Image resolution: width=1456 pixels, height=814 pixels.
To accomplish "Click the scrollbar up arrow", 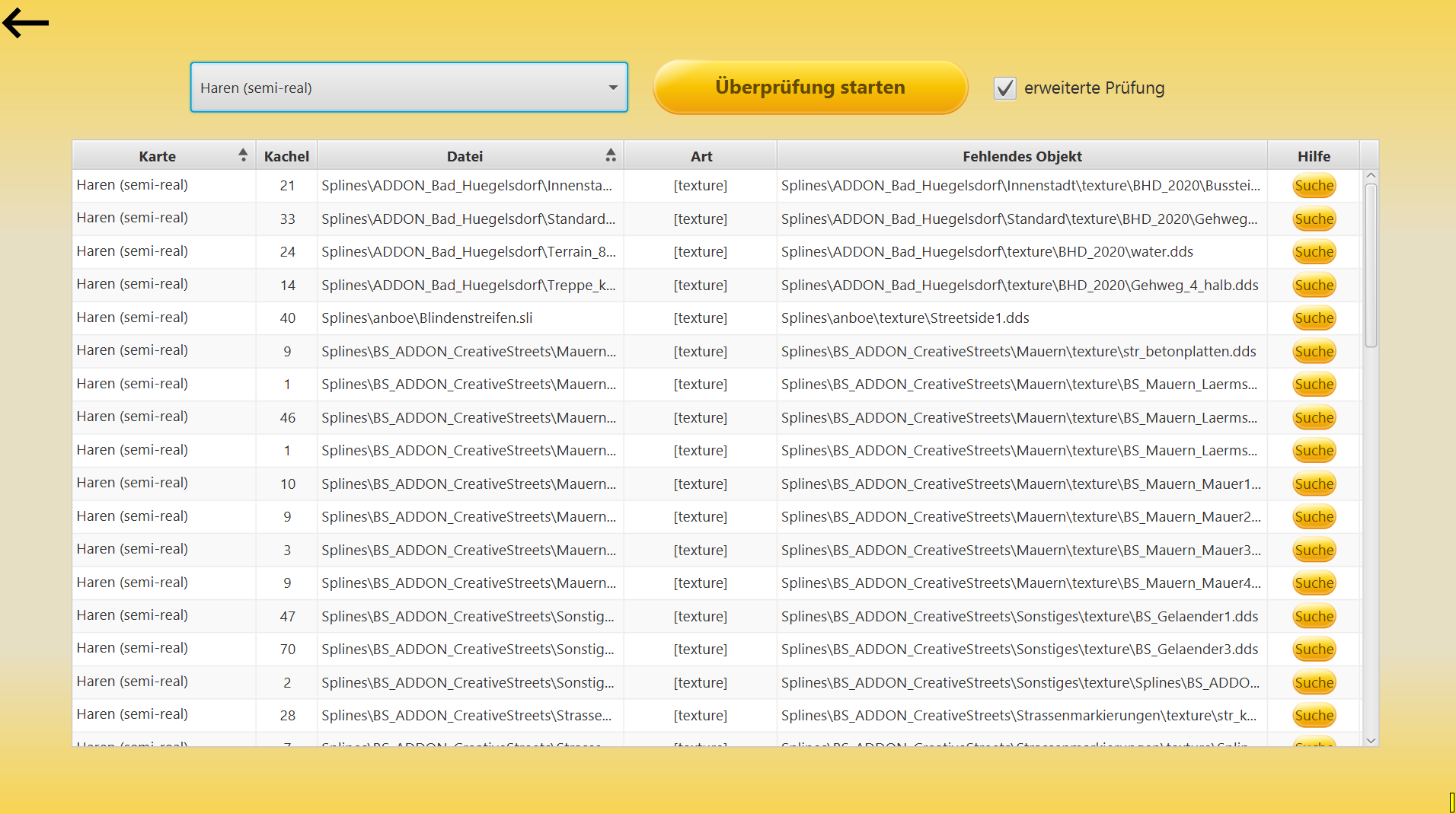I will pyautogui.click(x=1371, y=176).
